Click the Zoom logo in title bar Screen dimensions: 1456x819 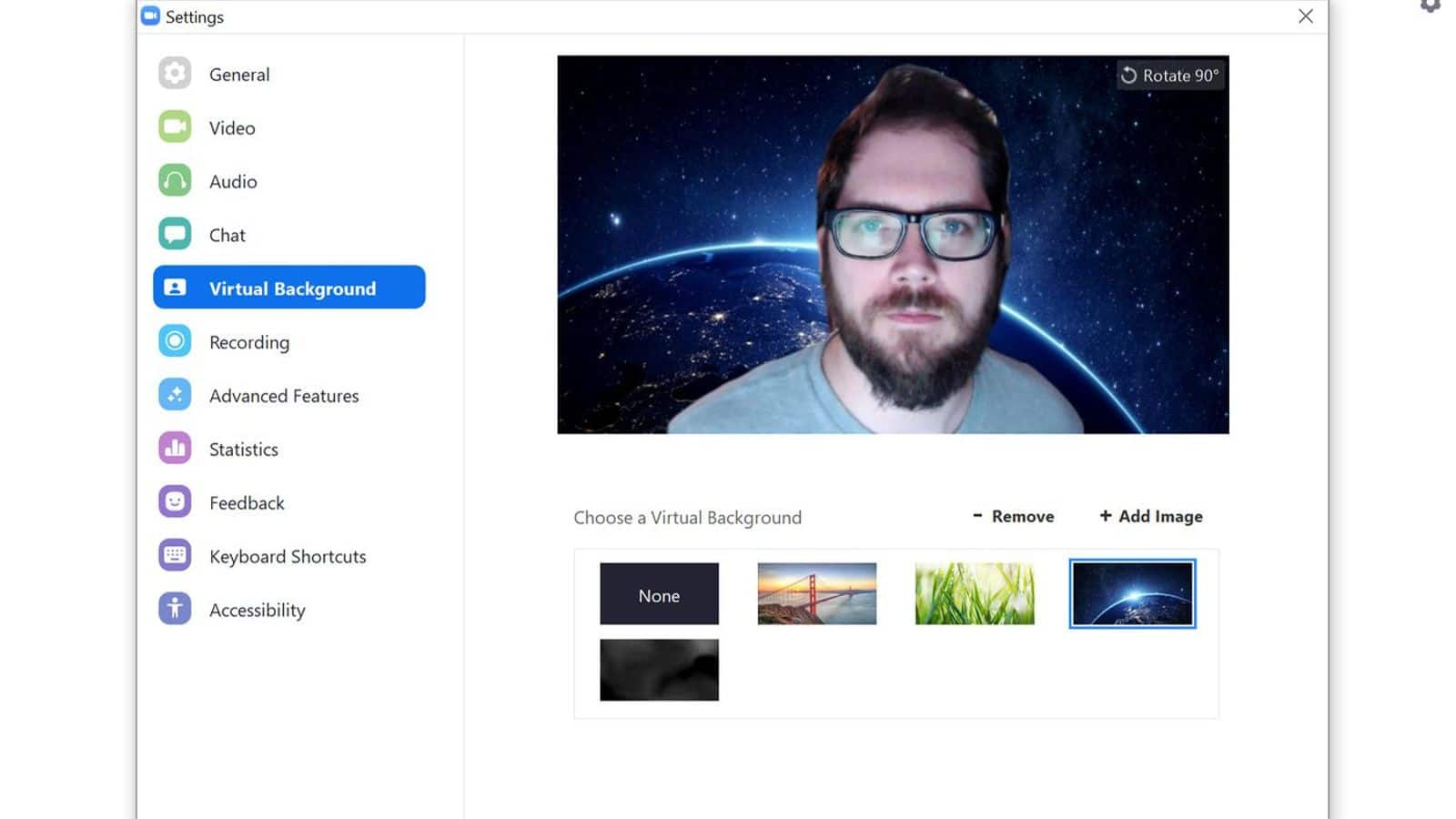pyautogui.click(x=150, y=16)
